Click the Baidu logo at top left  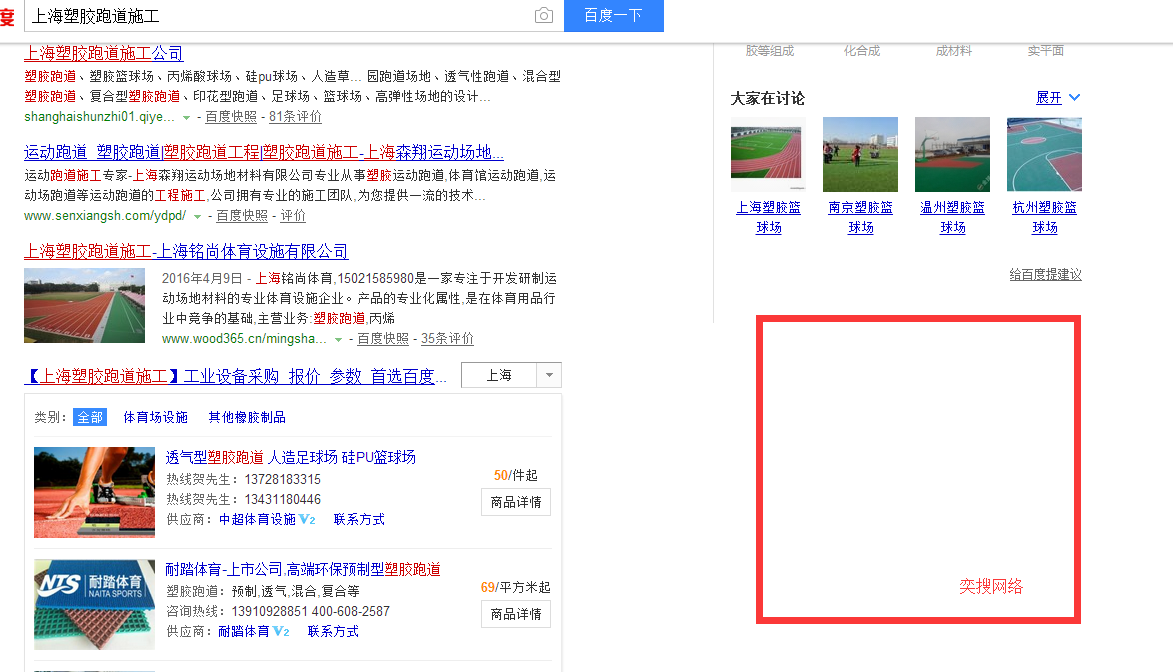7,16
